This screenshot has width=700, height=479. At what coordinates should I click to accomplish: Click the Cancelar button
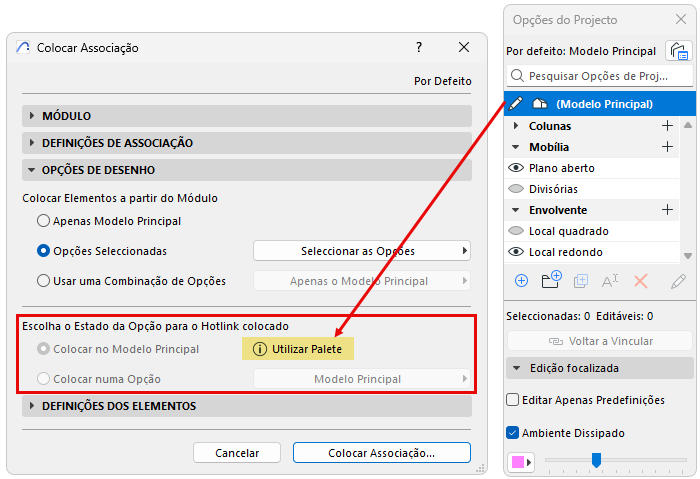tap(237, 453)
